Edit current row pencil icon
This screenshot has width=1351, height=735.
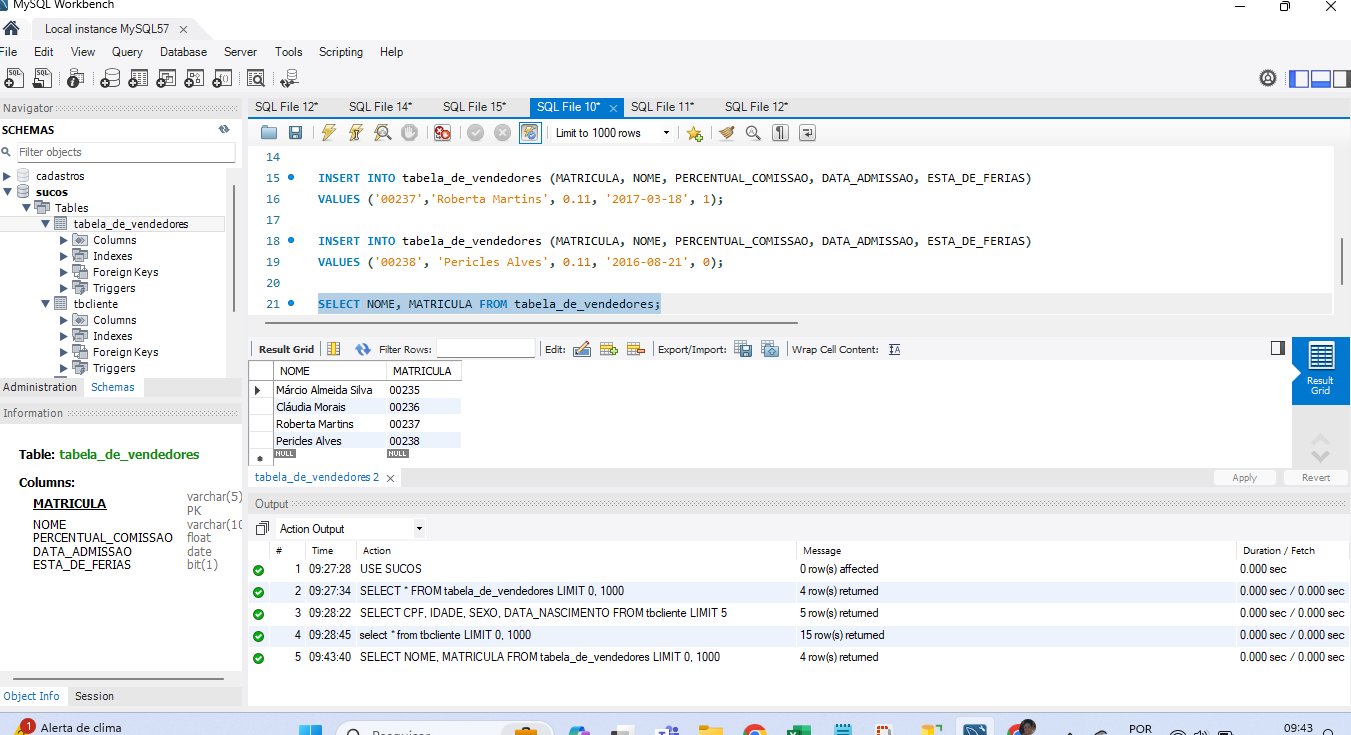(x=582, y=349)
